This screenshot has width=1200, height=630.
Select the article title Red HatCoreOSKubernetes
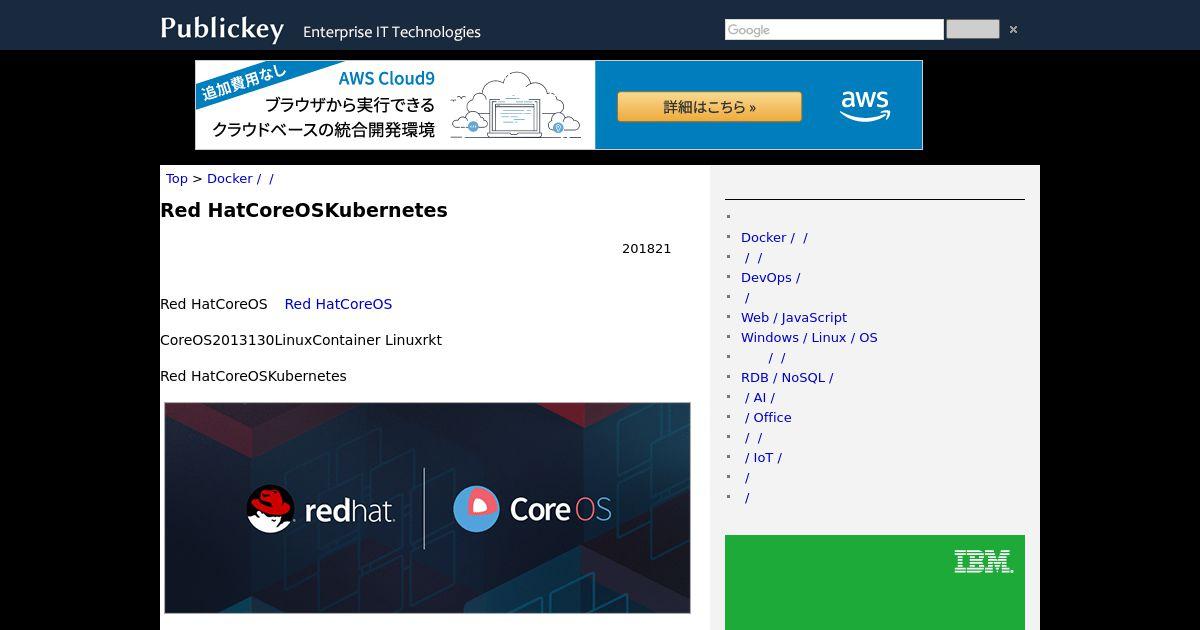(x=304, y=210)
